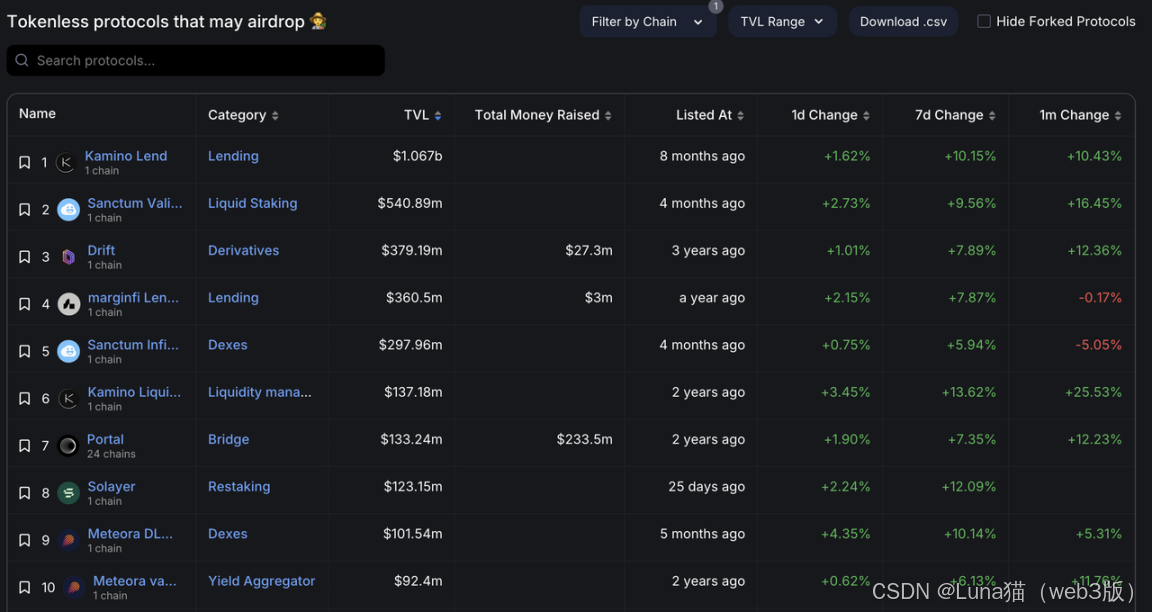Open the Liquidity mana... category link

259,392
